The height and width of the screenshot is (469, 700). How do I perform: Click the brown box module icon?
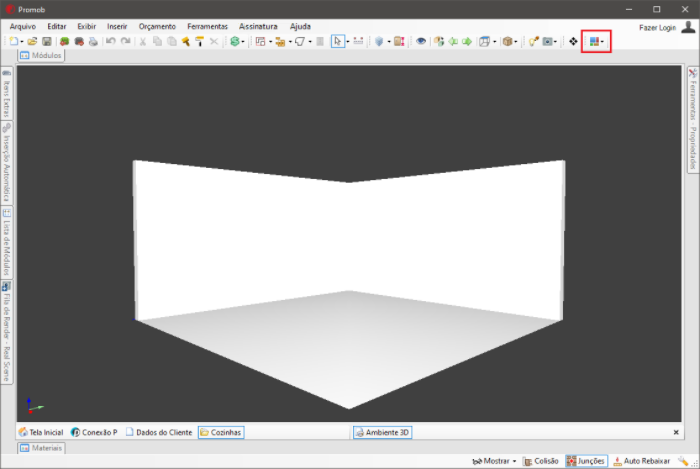tap(508, 42)
